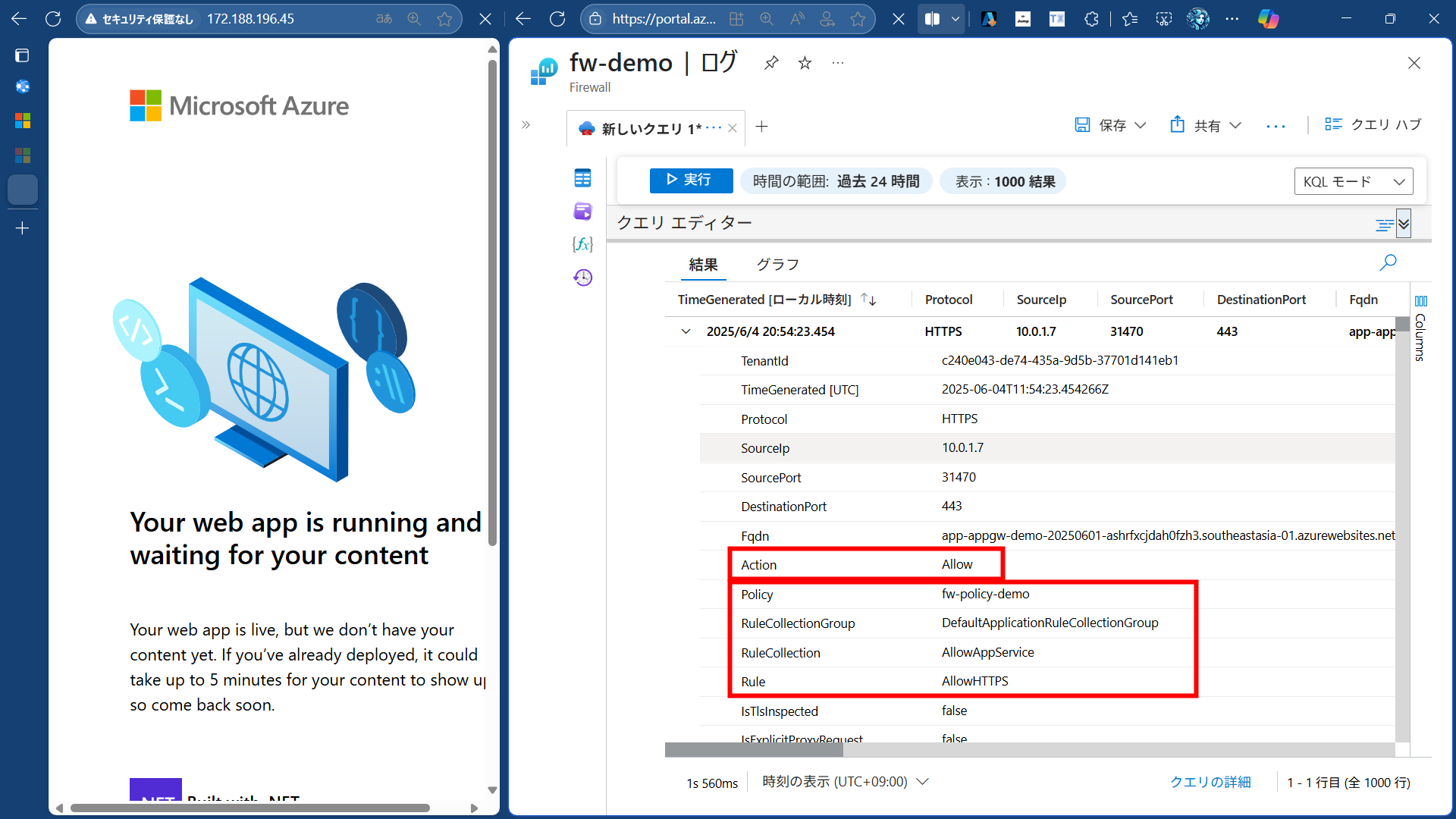
Task: Open the query history clock icon
Action: click(582, 278)
